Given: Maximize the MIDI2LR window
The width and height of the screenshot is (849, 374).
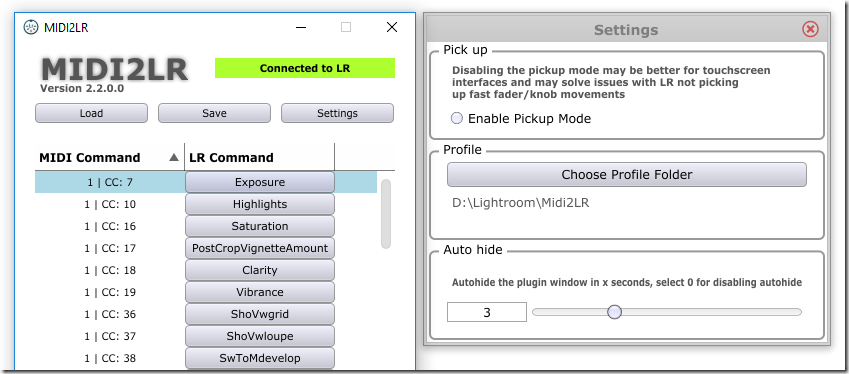Looking at the screenshot, I should [346, 27].
